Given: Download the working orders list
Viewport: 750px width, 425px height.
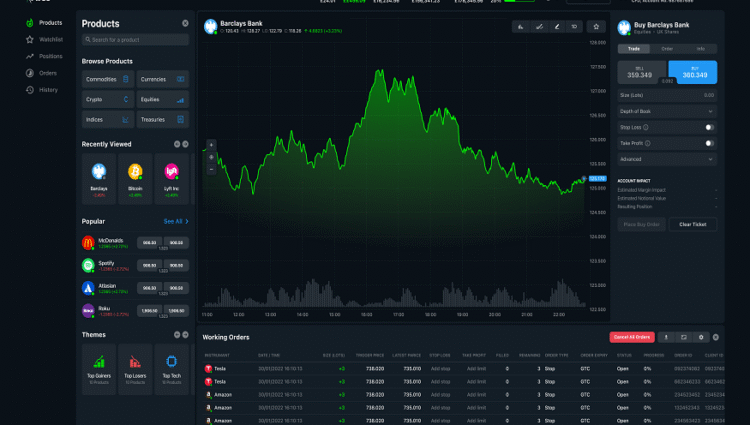Looking at the screenshot, I should pyautogui.click(x=666, y=337).
